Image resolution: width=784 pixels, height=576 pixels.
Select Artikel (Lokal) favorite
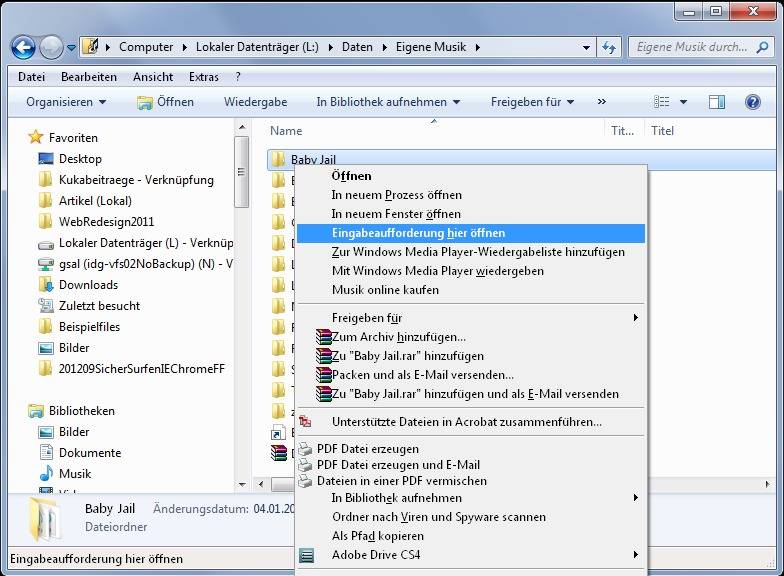pos(95,201)
